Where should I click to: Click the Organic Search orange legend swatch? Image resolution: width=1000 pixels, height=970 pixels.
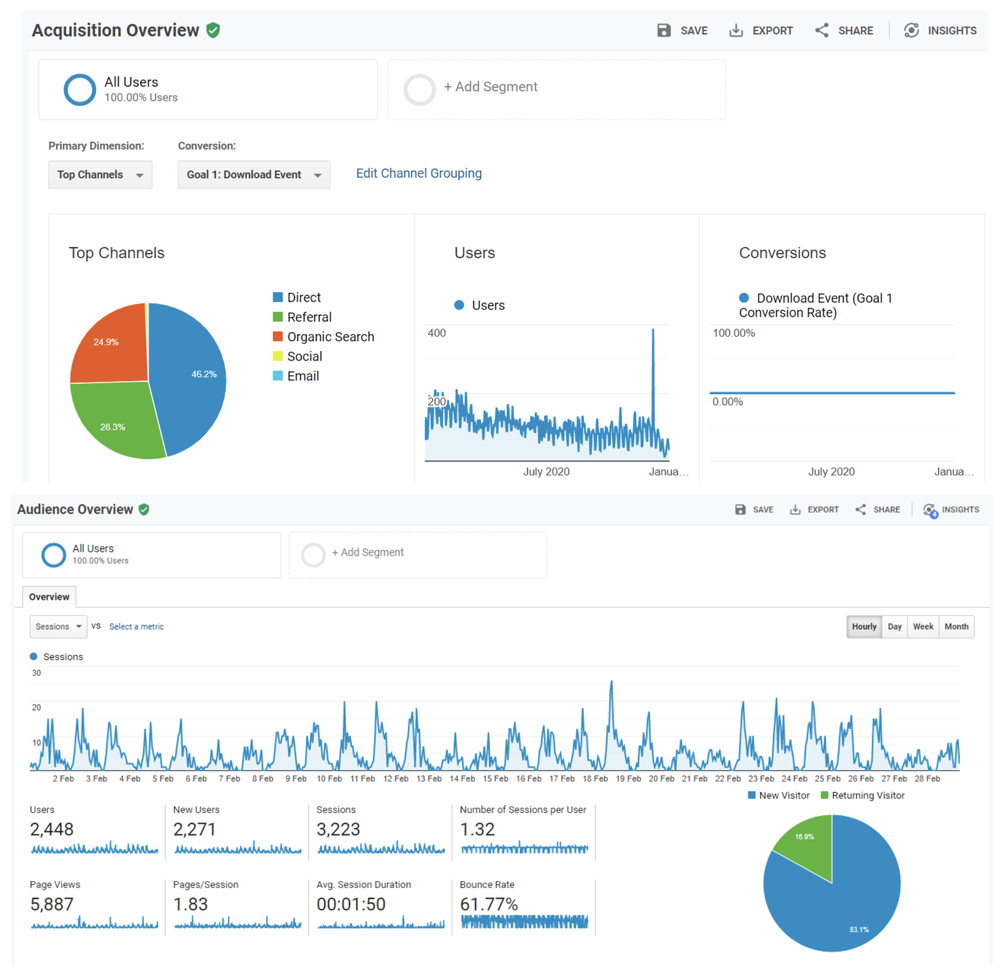(x=277, y=337)
